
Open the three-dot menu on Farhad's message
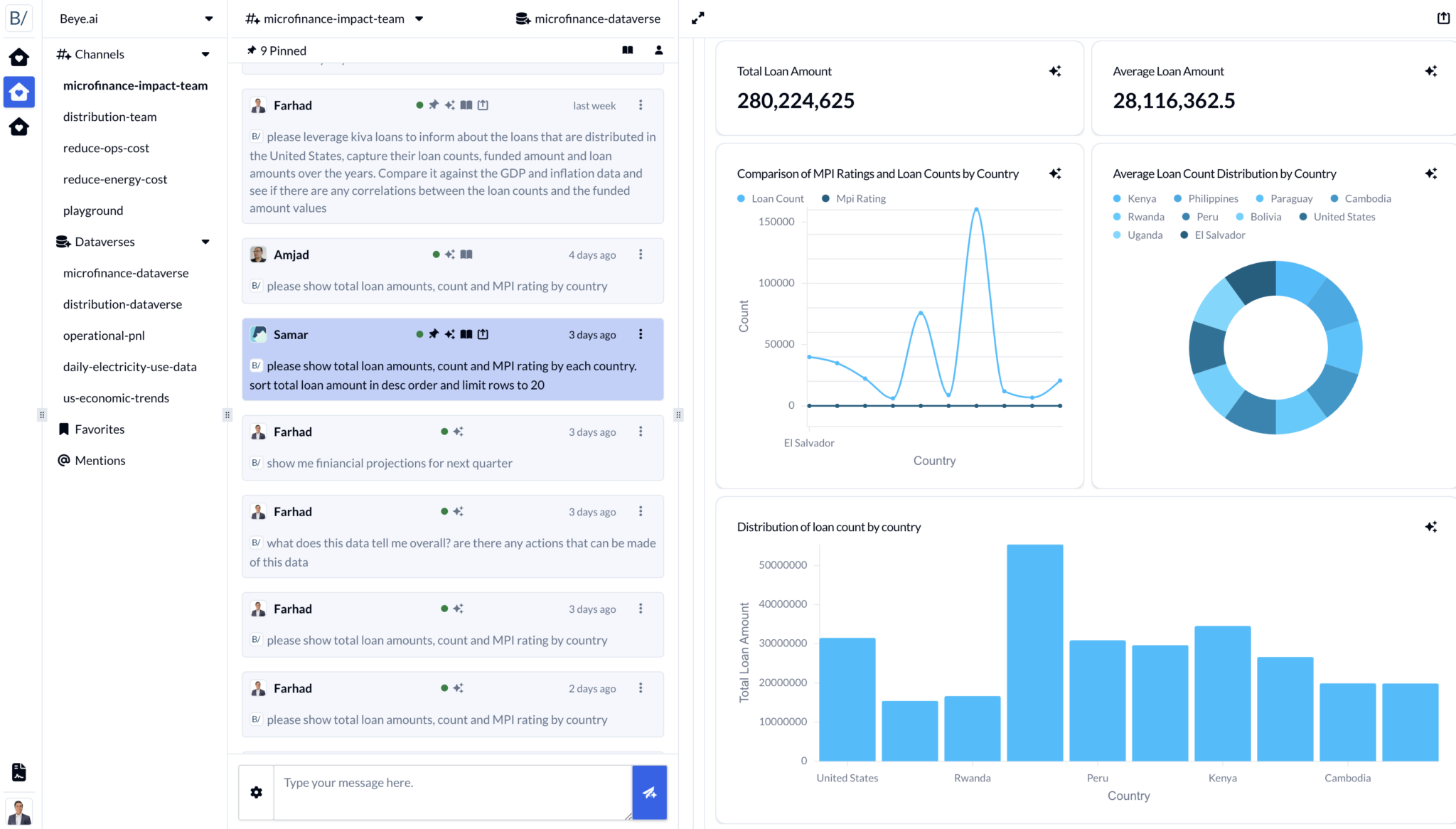tap(641, 105)
